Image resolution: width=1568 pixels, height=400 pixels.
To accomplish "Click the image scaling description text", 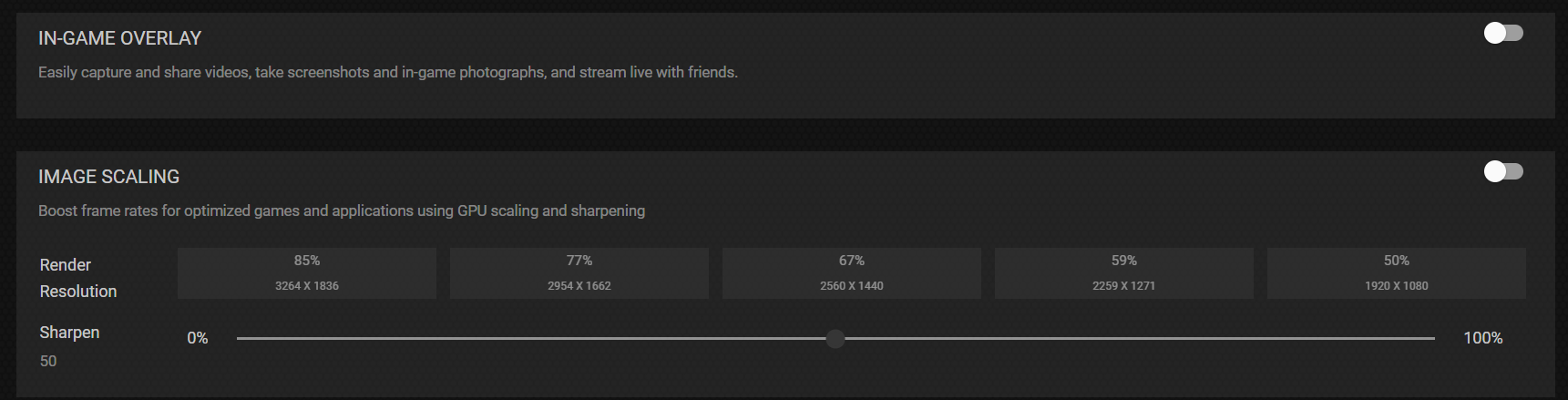I will click(x=341, y=210).
